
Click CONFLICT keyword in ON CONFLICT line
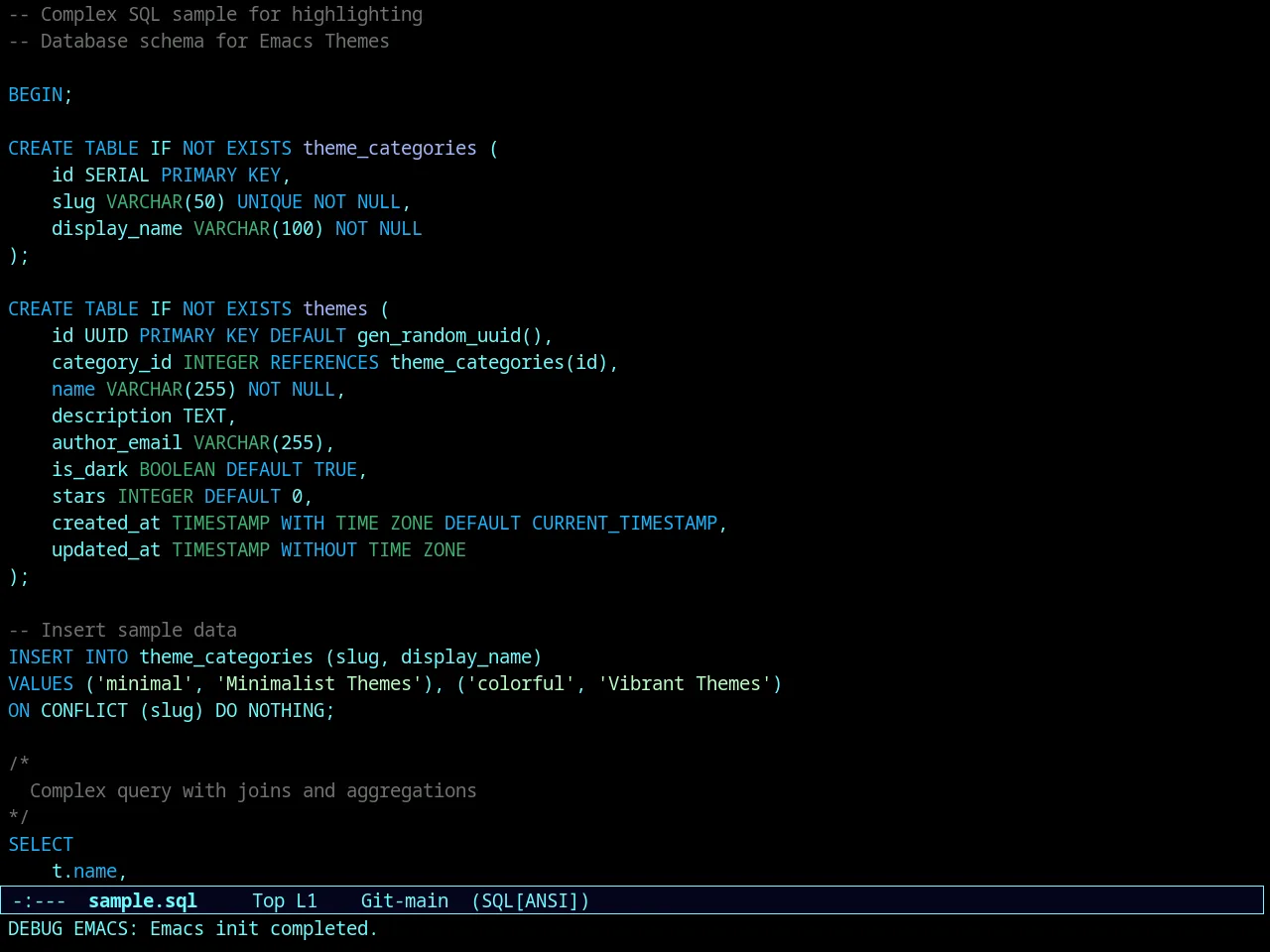(84, 710)
